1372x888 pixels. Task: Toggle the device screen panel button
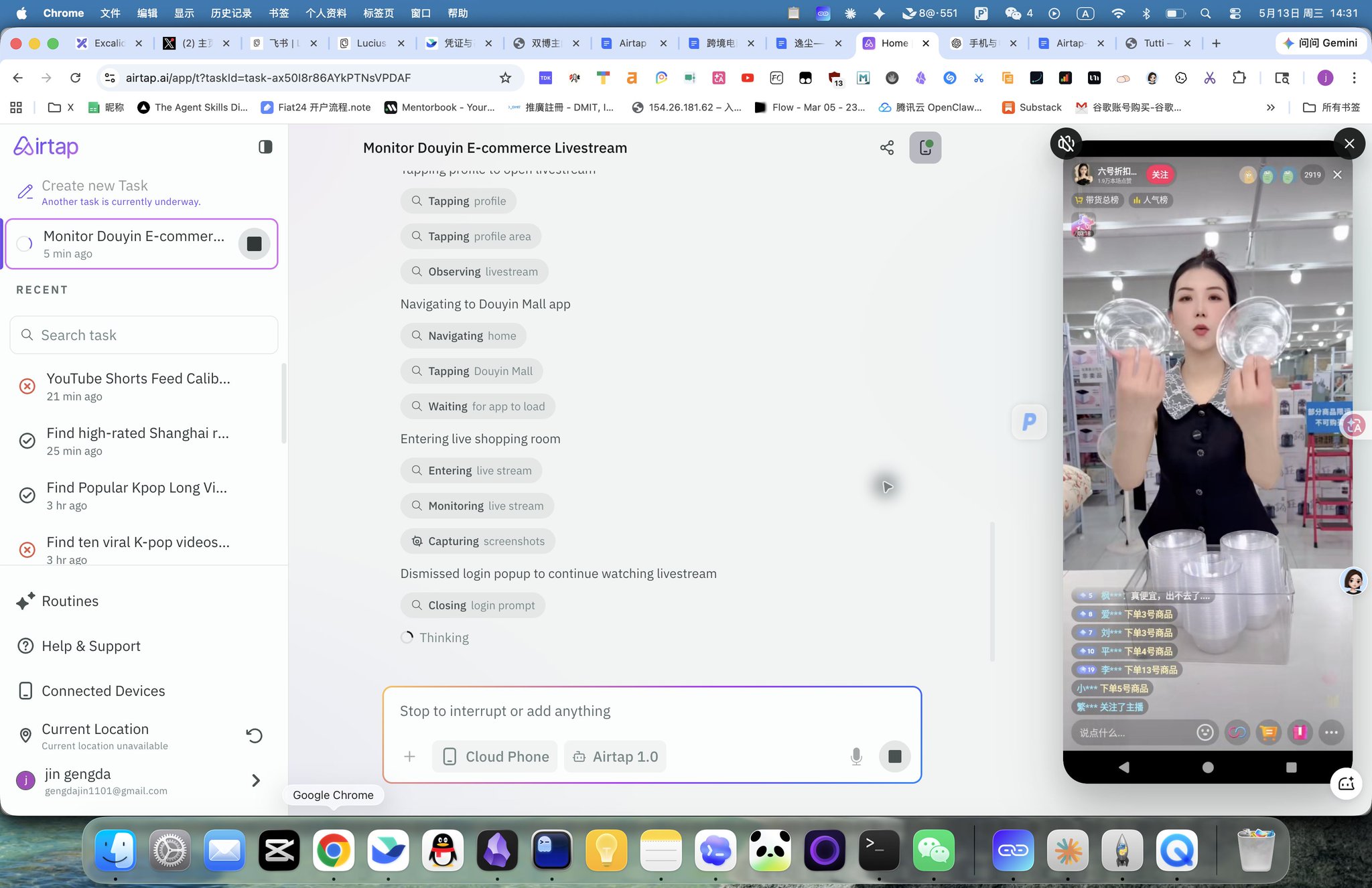point(925,148)
